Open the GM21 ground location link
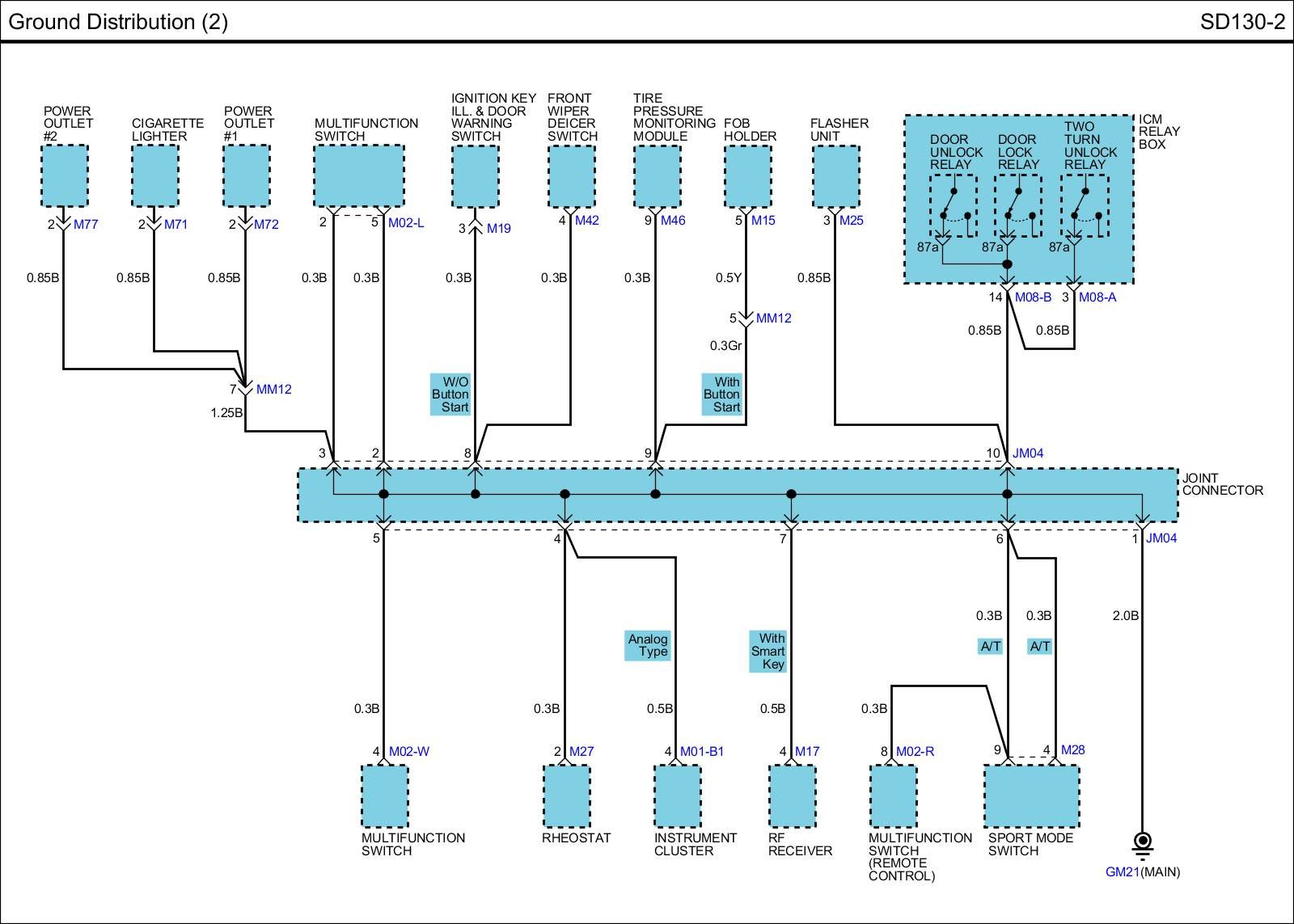The width and height of the screenshot is (1294, 924). coord(1122,872)
